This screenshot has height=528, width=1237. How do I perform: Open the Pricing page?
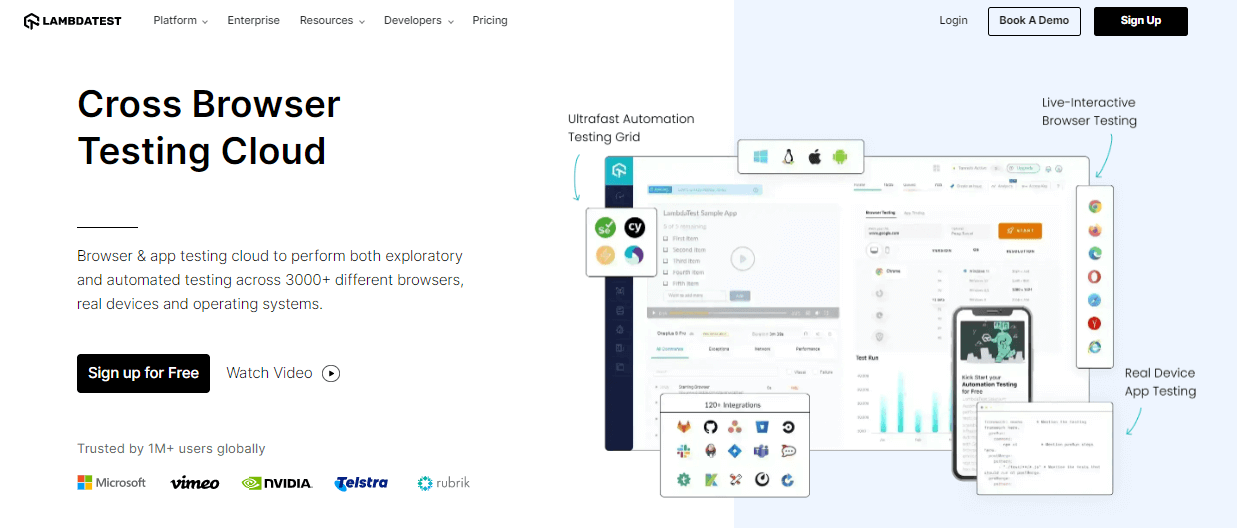(490, 20)
